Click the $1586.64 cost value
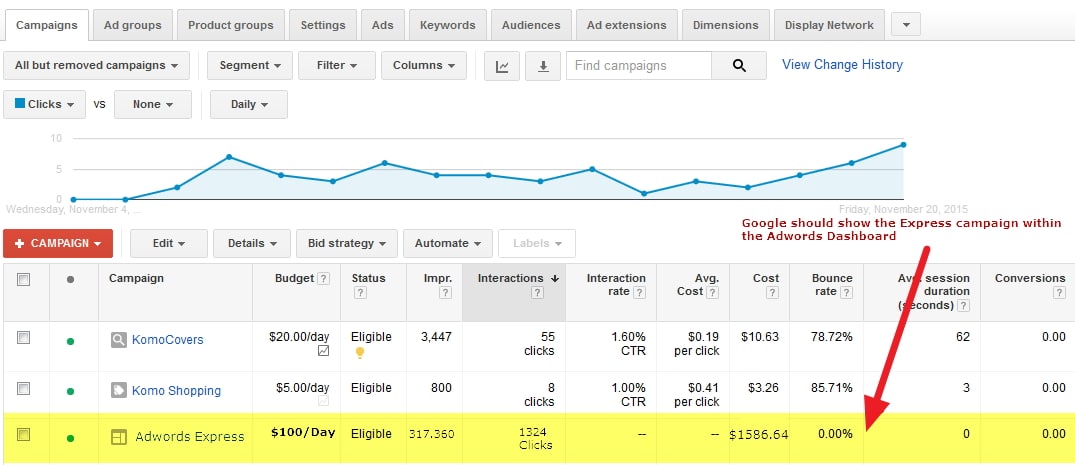The height and width of the screenshot is (465, 1075). tap(759, 434)
